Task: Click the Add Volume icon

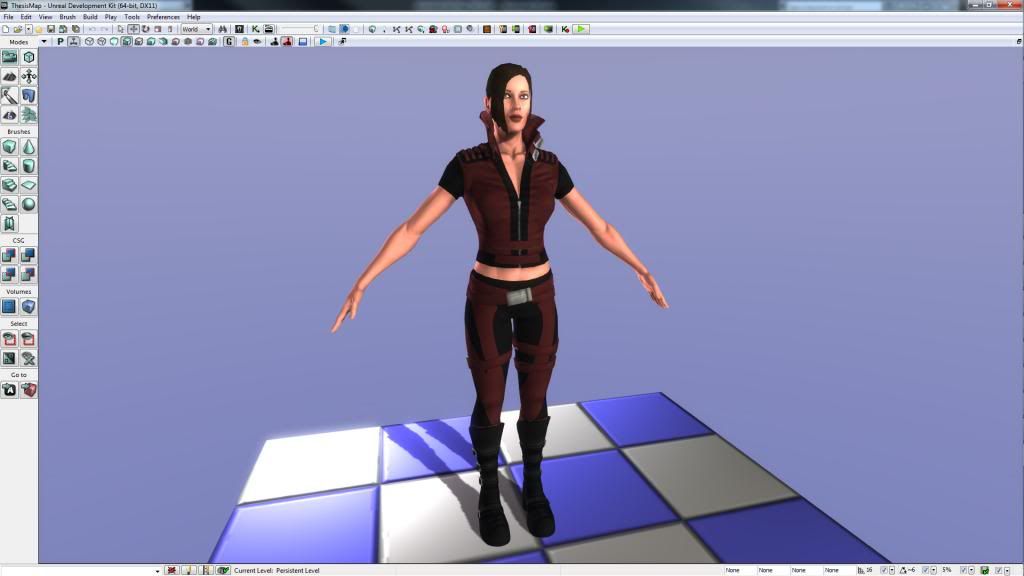Action: click(10, 307)
